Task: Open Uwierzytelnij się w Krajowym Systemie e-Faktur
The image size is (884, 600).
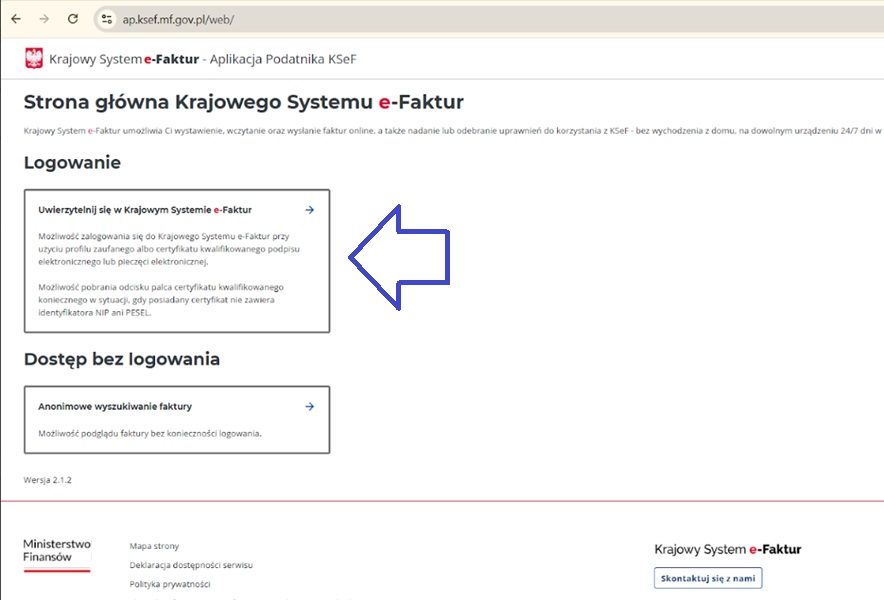Action: (x=145, y=210)
